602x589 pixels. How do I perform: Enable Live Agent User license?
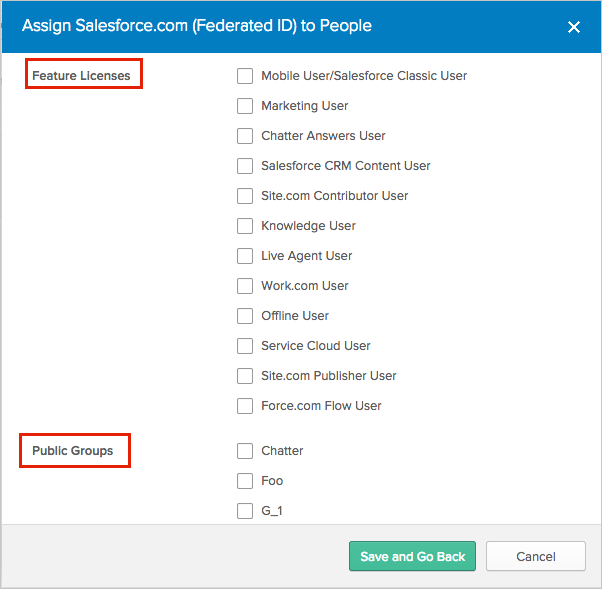pos(245,256)
